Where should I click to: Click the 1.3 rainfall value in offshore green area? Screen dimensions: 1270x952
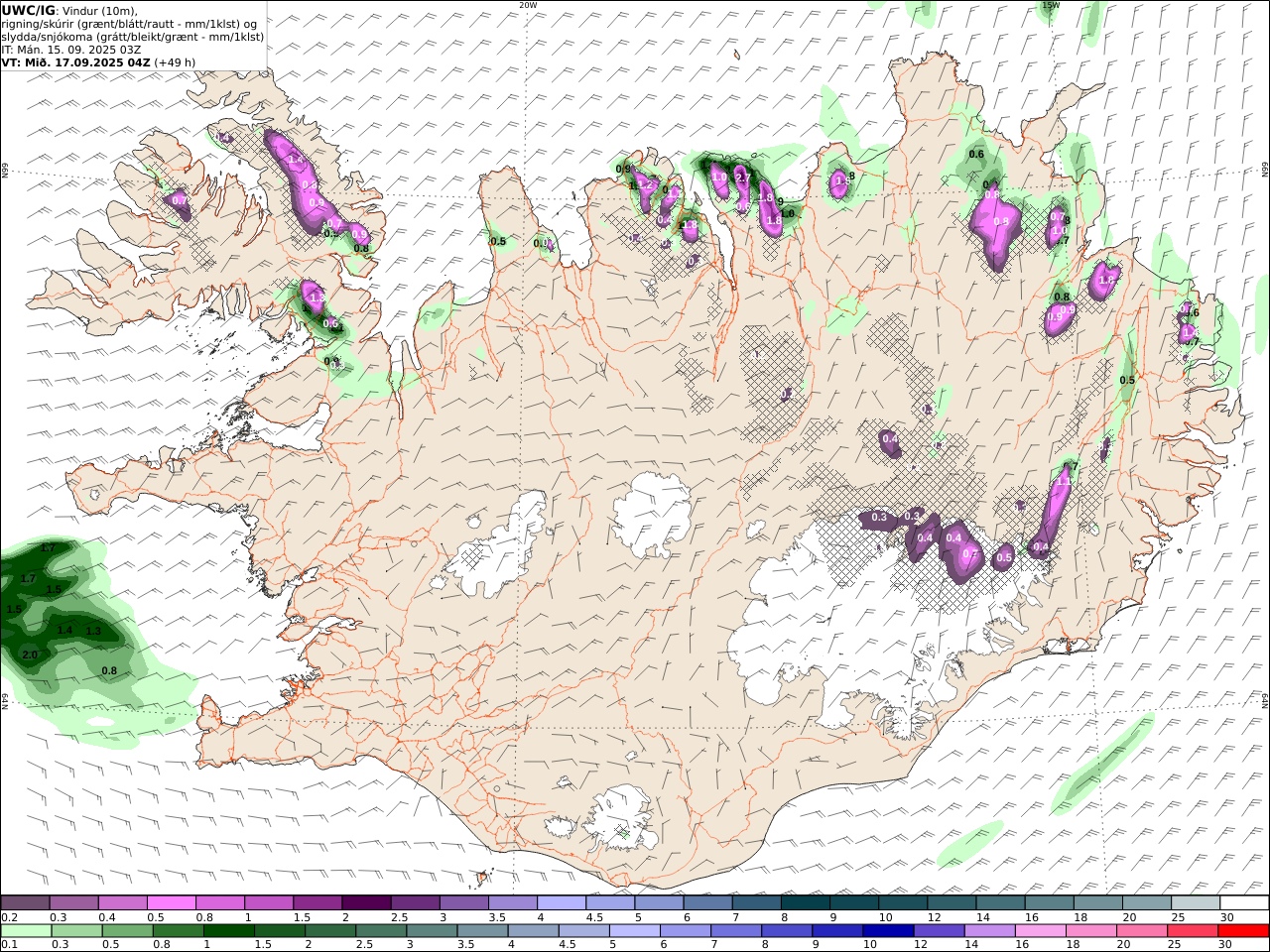coord(94,631)
